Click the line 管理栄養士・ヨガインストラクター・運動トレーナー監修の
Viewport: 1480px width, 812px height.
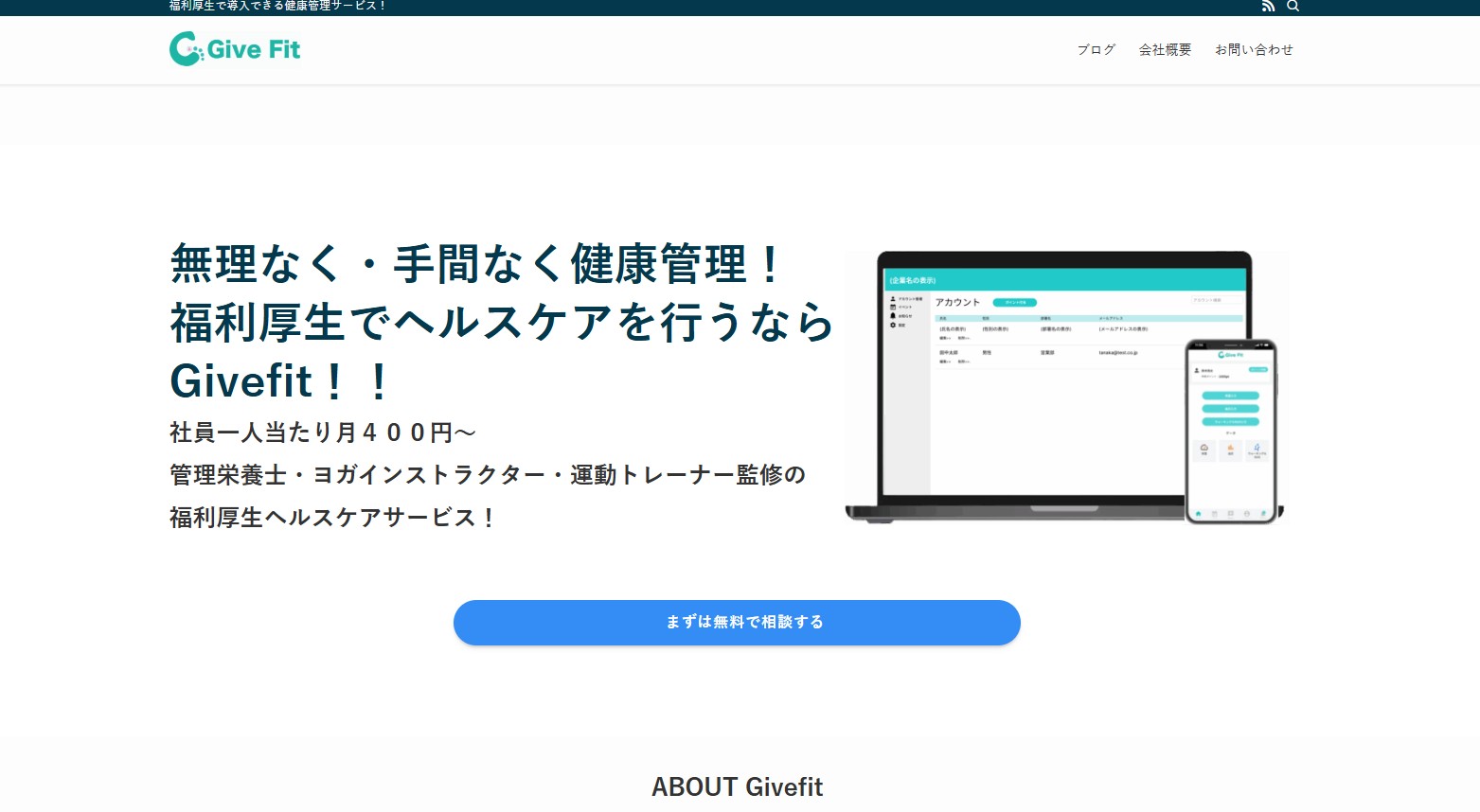click(x=488, y=475)
